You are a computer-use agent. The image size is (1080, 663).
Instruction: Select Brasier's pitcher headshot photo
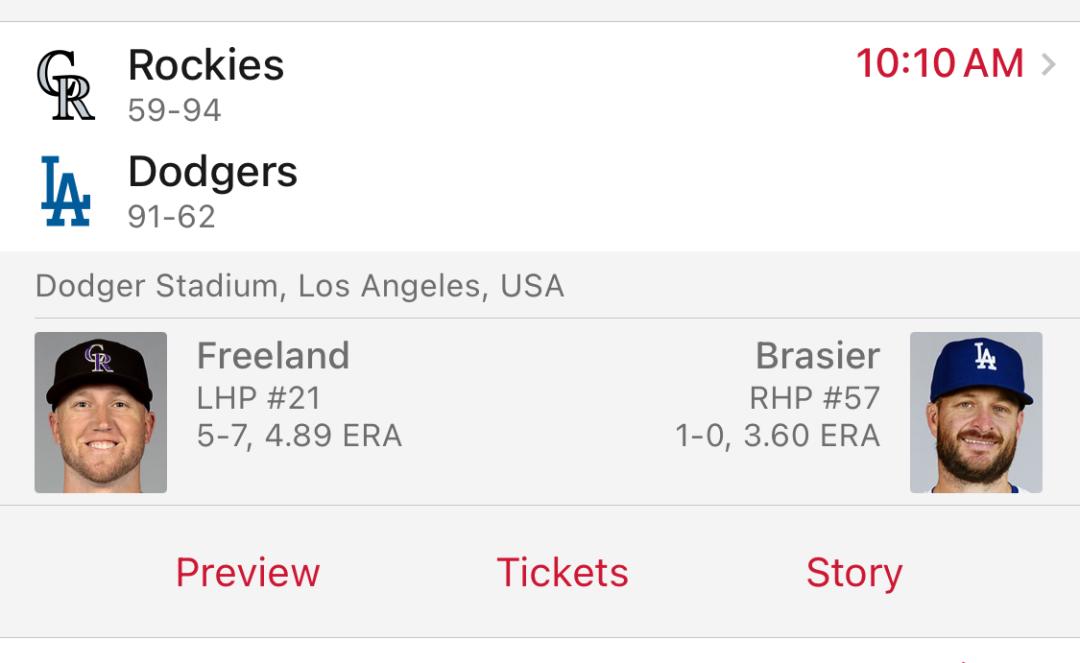(x=976, y=412)
